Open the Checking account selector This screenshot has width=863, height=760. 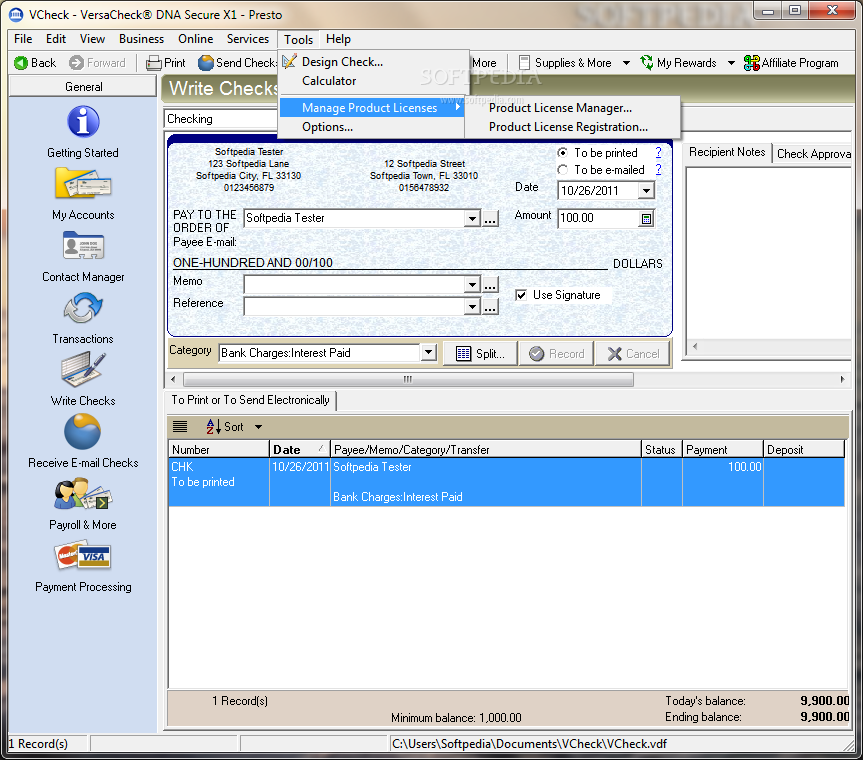coord(221,119)
